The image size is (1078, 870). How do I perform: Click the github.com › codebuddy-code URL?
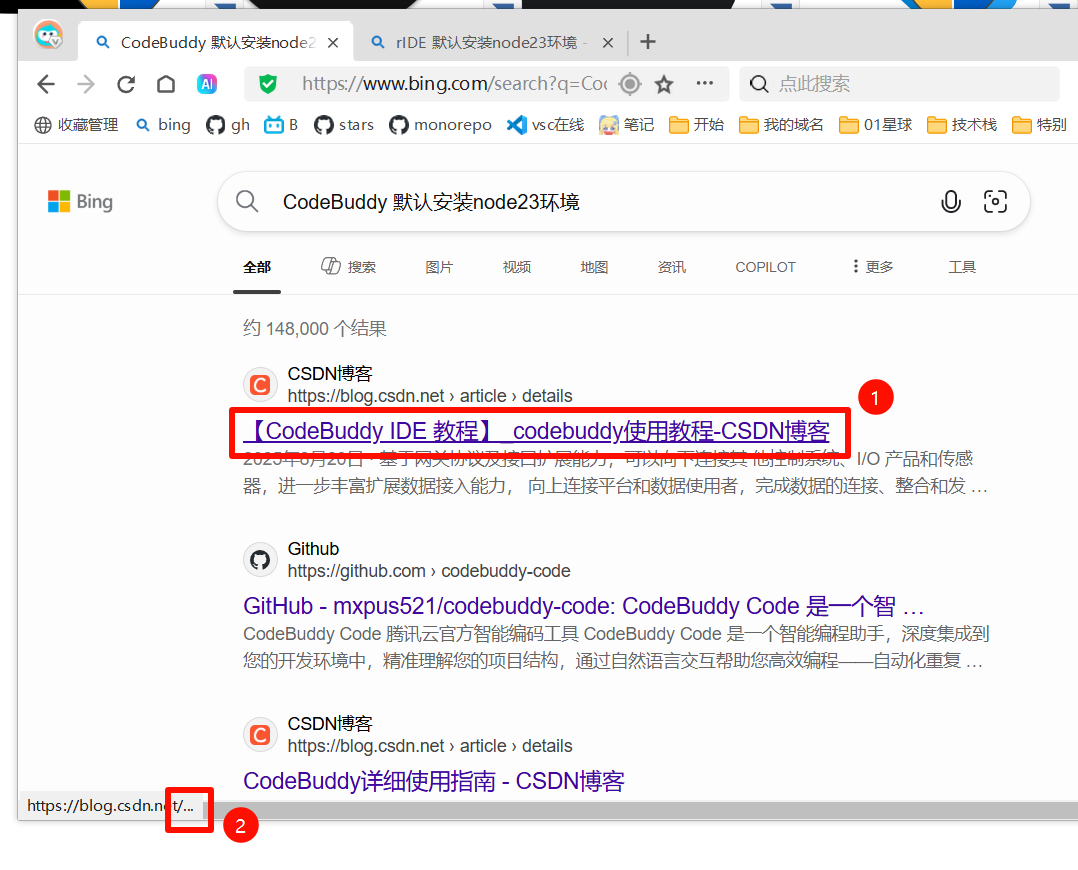[x=429, y=571]
